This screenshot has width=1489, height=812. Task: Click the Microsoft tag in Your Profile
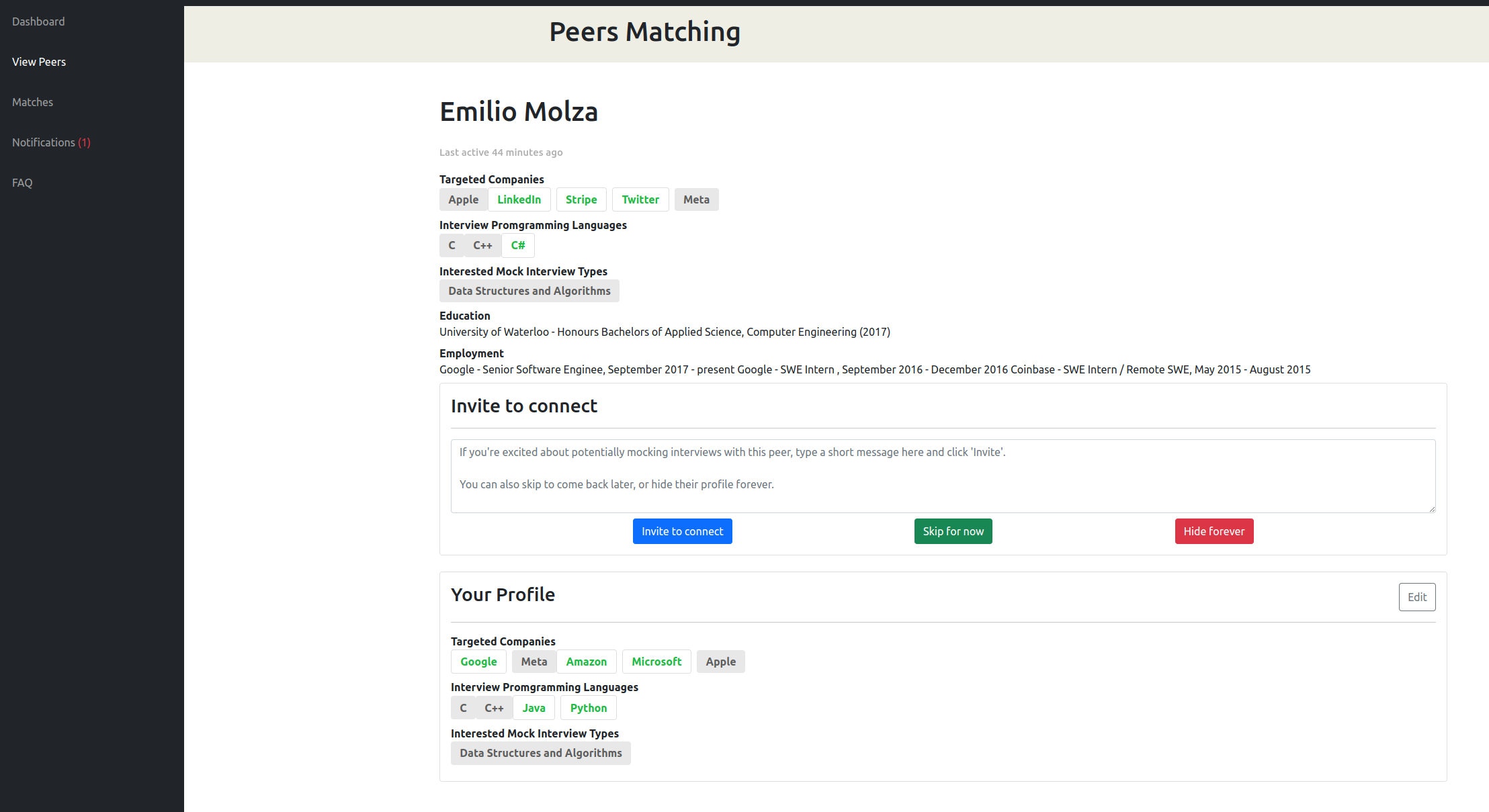tap(656, 662)
